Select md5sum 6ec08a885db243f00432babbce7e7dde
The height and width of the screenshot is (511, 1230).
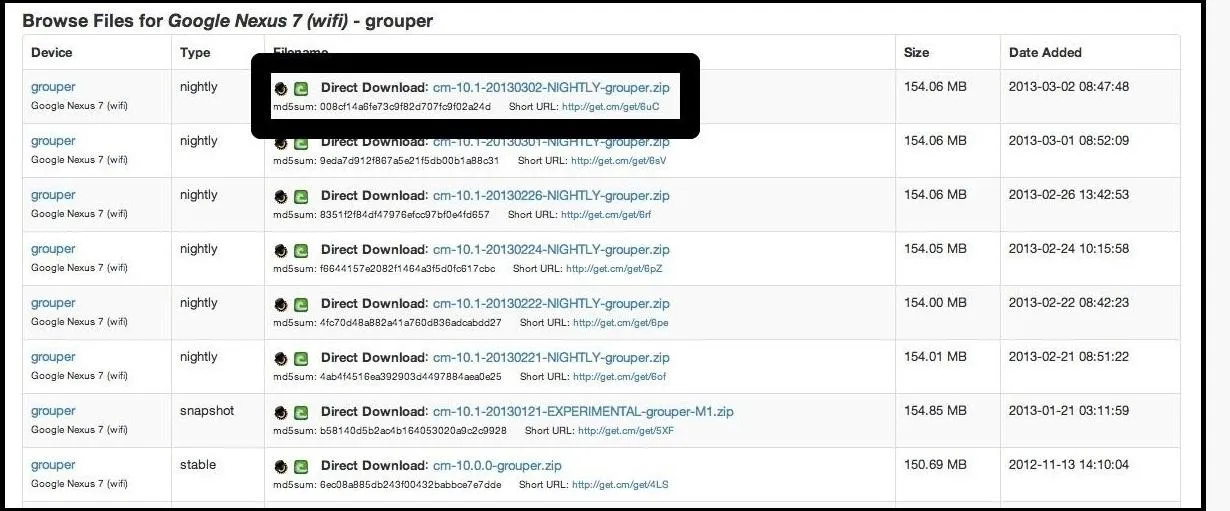[410, 484]
